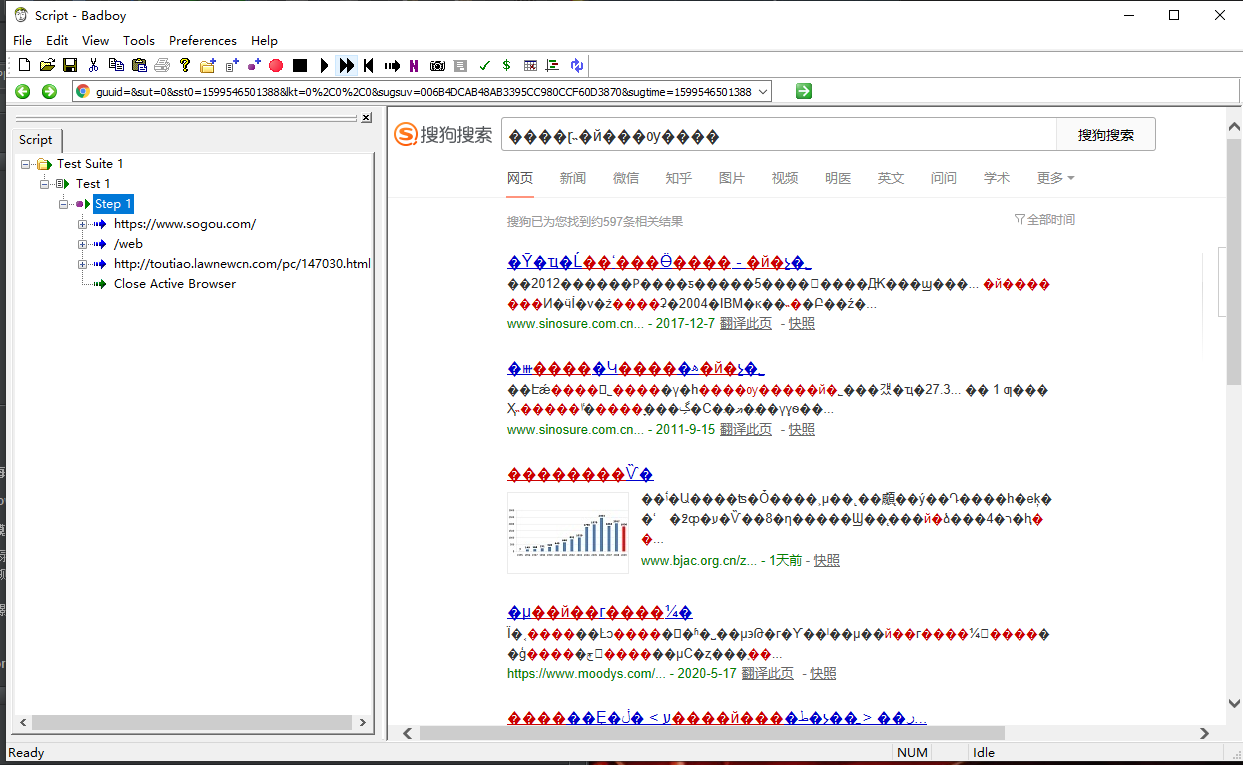Switch to the 知乎 search tab

679,178
